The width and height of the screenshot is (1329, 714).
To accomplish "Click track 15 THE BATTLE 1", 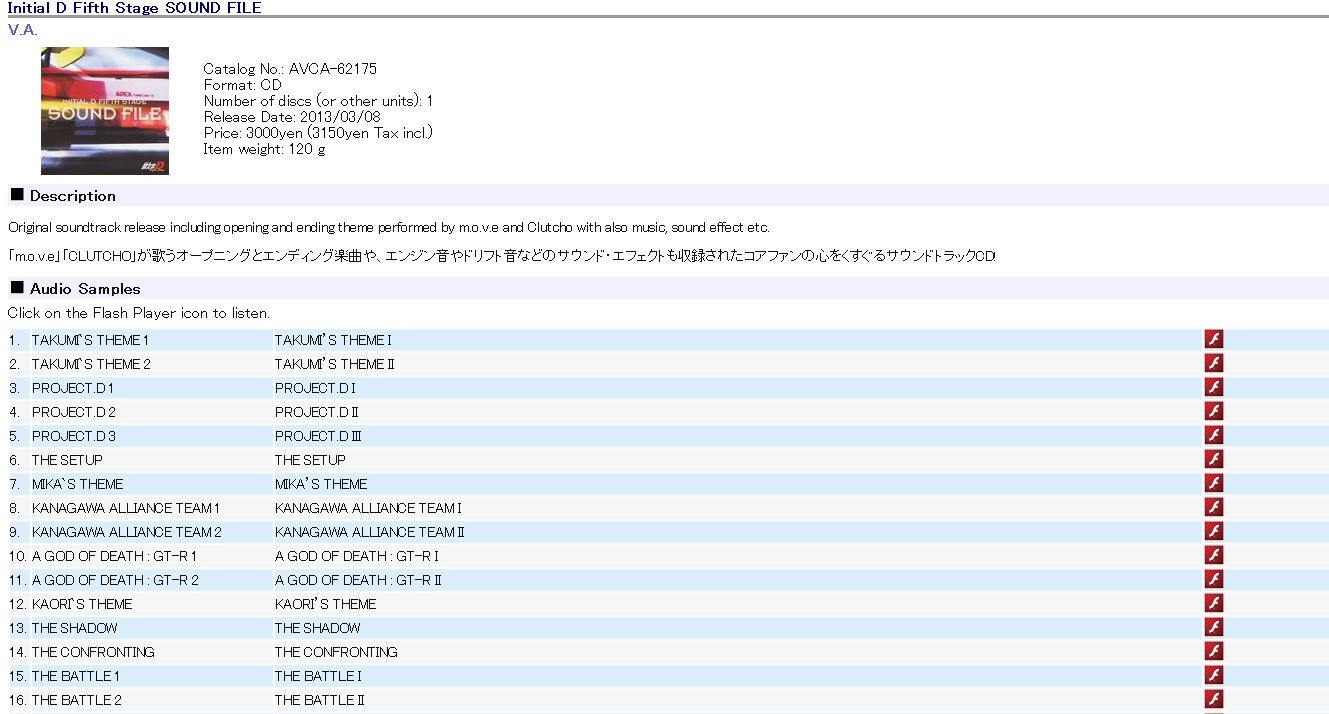I will click(76, 676).
